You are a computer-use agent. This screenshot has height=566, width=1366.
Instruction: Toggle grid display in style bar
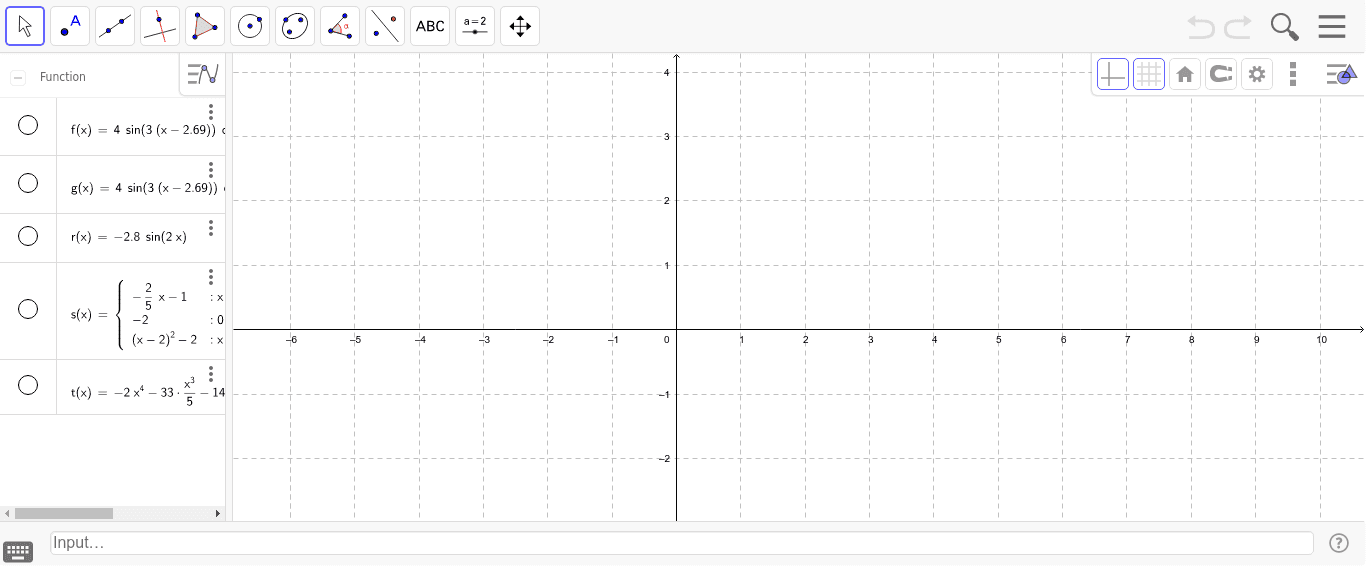point(1149,74)
